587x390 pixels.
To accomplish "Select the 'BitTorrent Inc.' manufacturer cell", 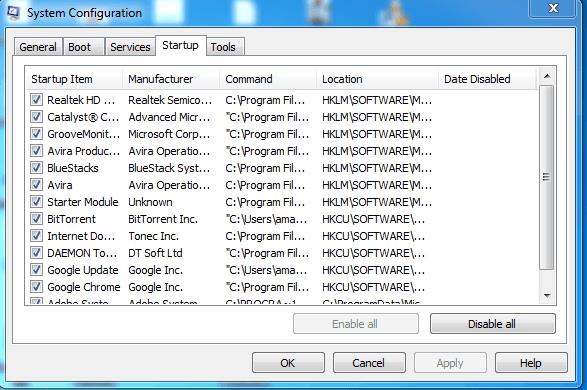I will (163, 219).
